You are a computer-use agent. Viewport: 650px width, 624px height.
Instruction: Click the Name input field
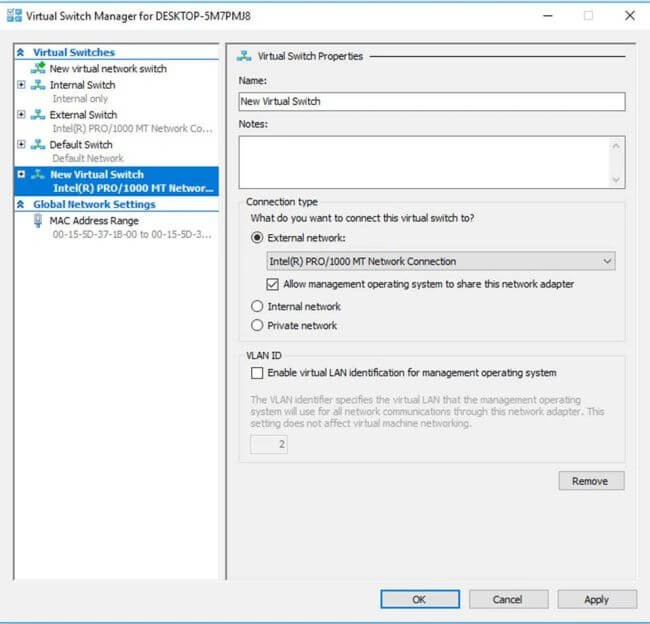(432, 102)
